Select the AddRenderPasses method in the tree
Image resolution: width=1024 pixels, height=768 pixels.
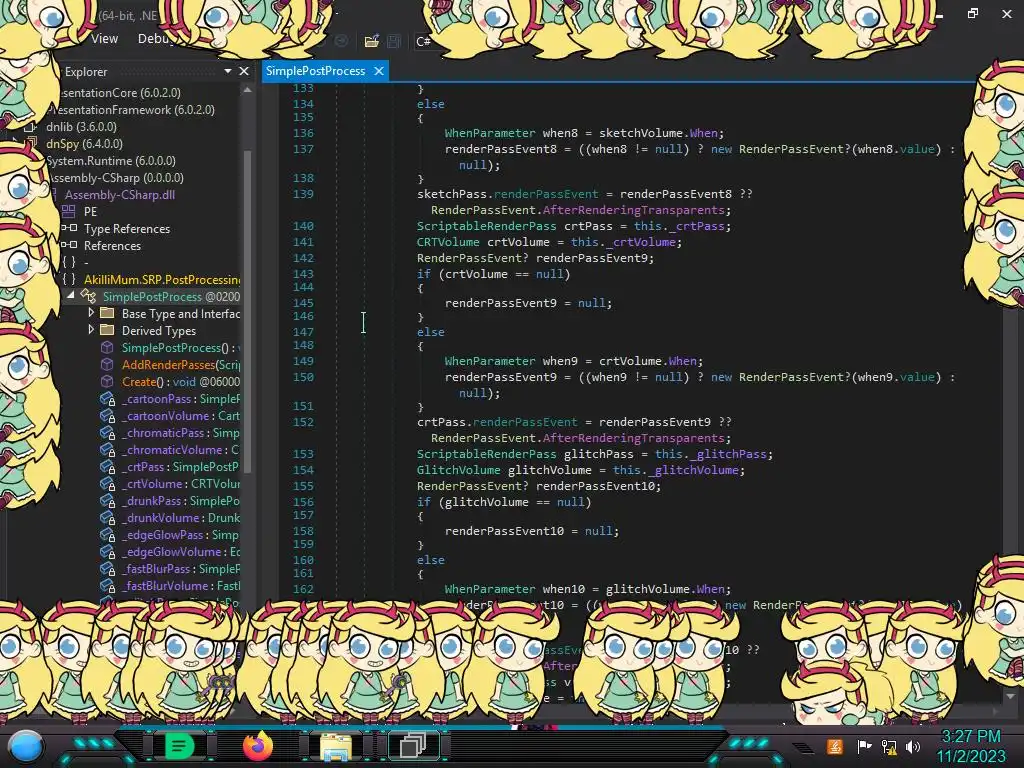(x=181, y=364)
